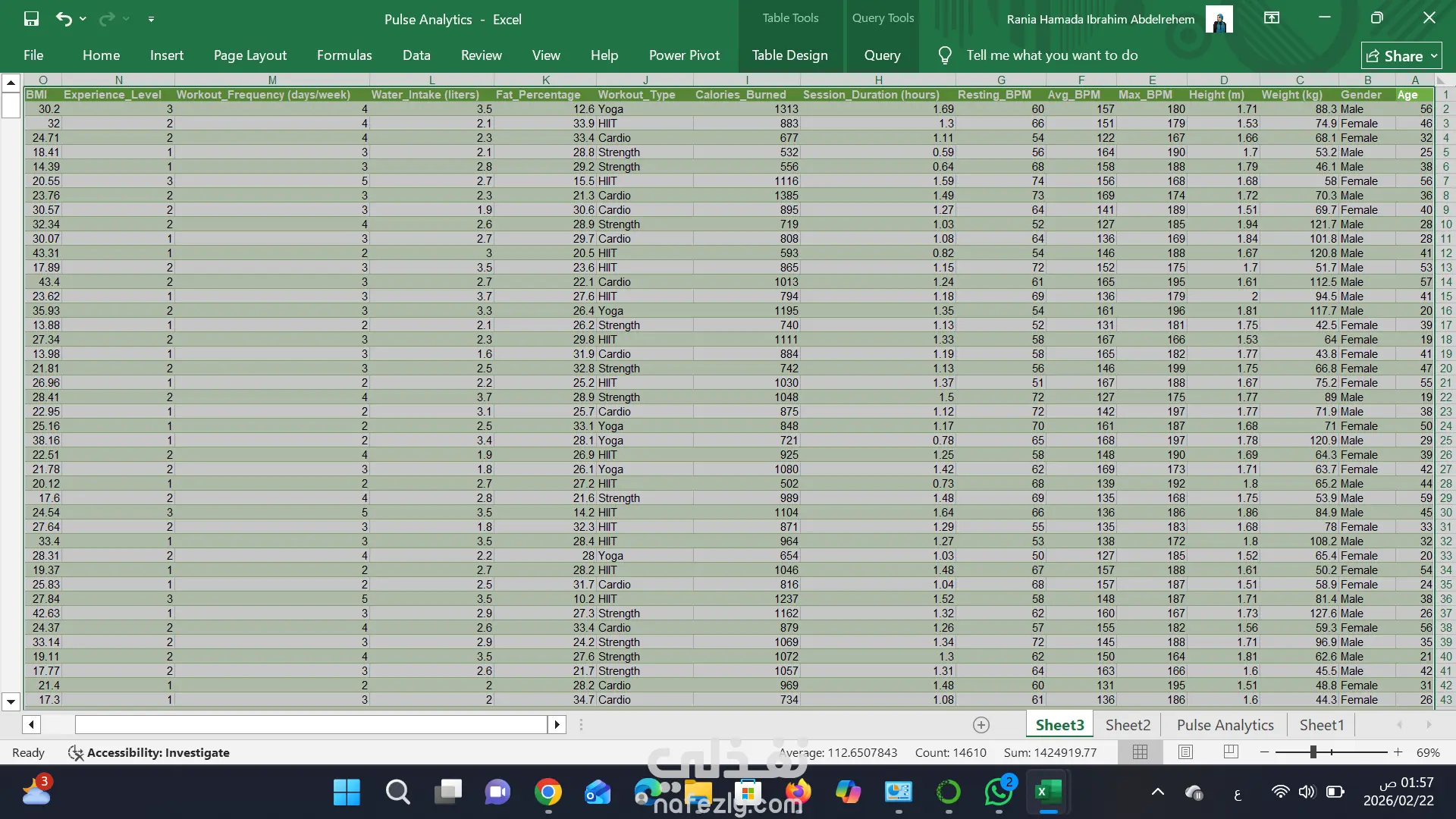Click the Ribbon Display Options icon
Image resolution: width=1456 pixels, height=819 pixels.
click(x=1272, y=18)
